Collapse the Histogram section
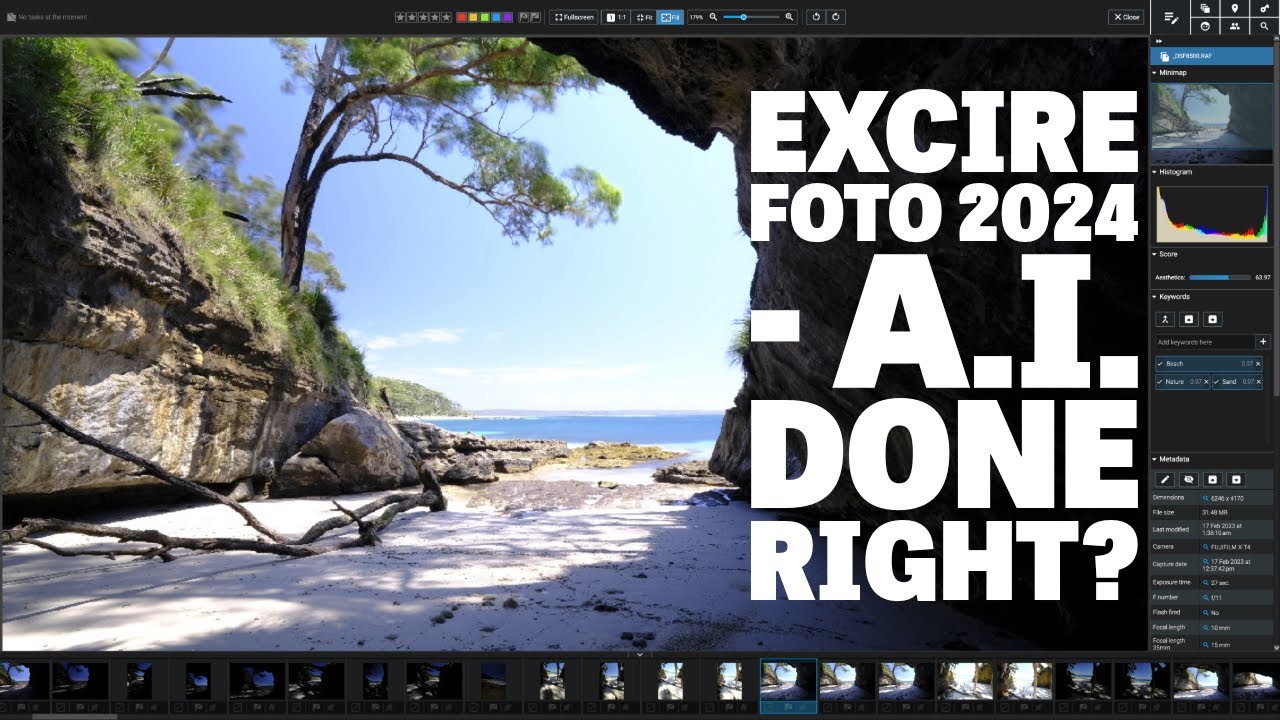Image resolution: width=1280 pixels, height=720 pixels. click(x=1155, y=172)
